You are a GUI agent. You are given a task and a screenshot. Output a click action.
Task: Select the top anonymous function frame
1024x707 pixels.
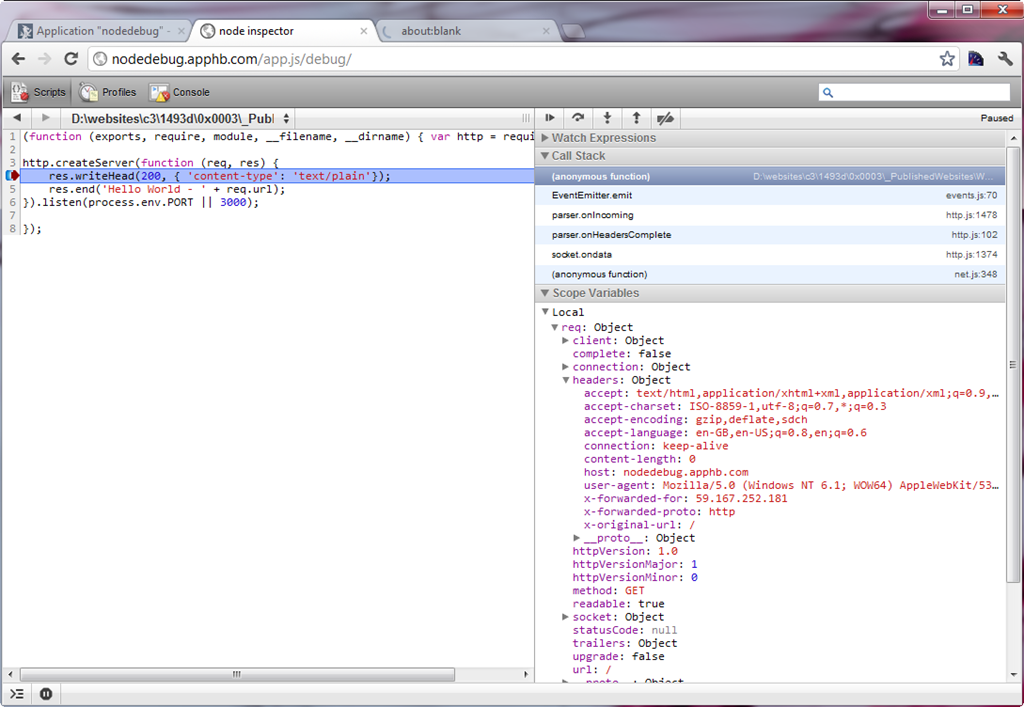[x=769, y=176]
